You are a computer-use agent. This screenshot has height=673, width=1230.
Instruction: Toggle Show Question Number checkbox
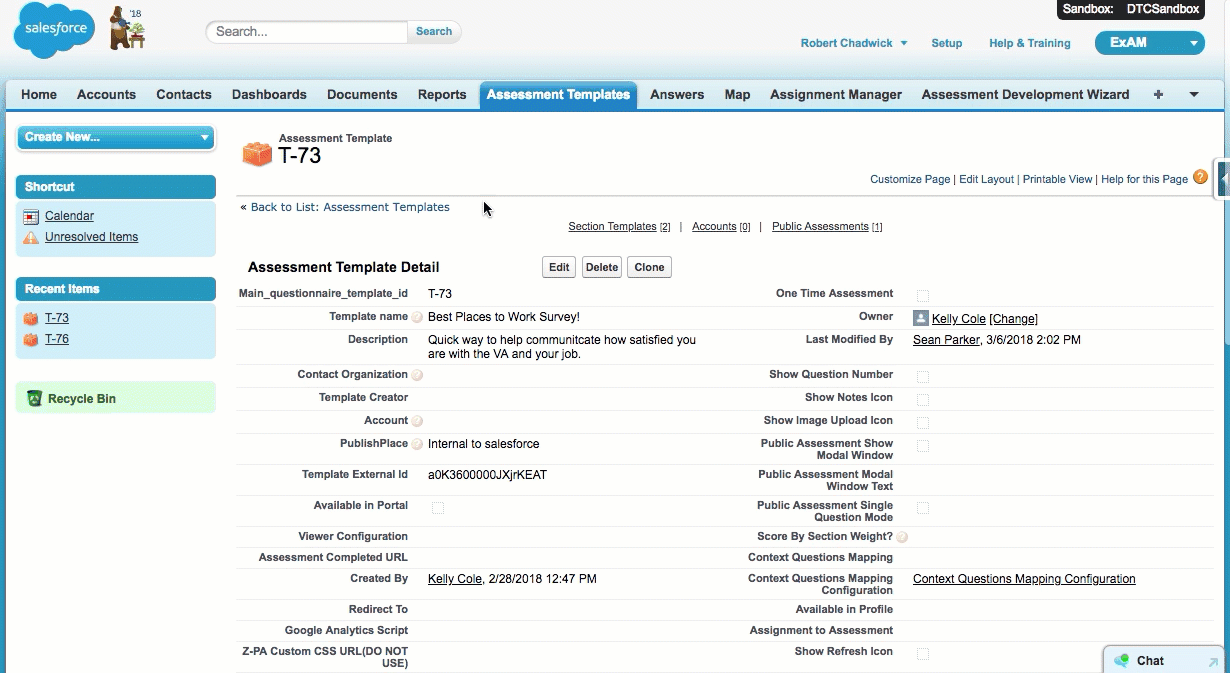[923, 377]
